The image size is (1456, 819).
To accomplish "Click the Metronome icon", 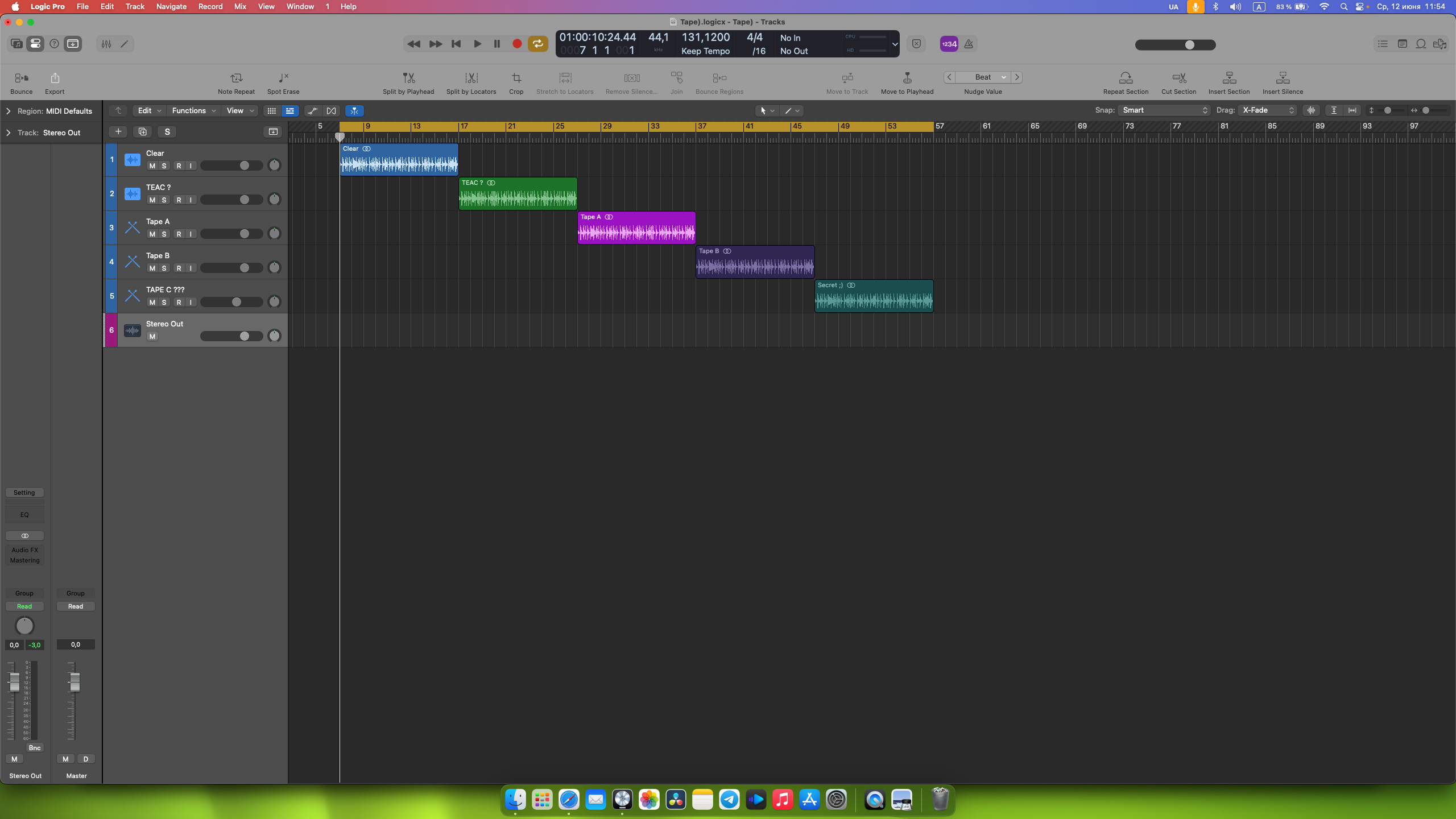I will (x=969, y=44).
